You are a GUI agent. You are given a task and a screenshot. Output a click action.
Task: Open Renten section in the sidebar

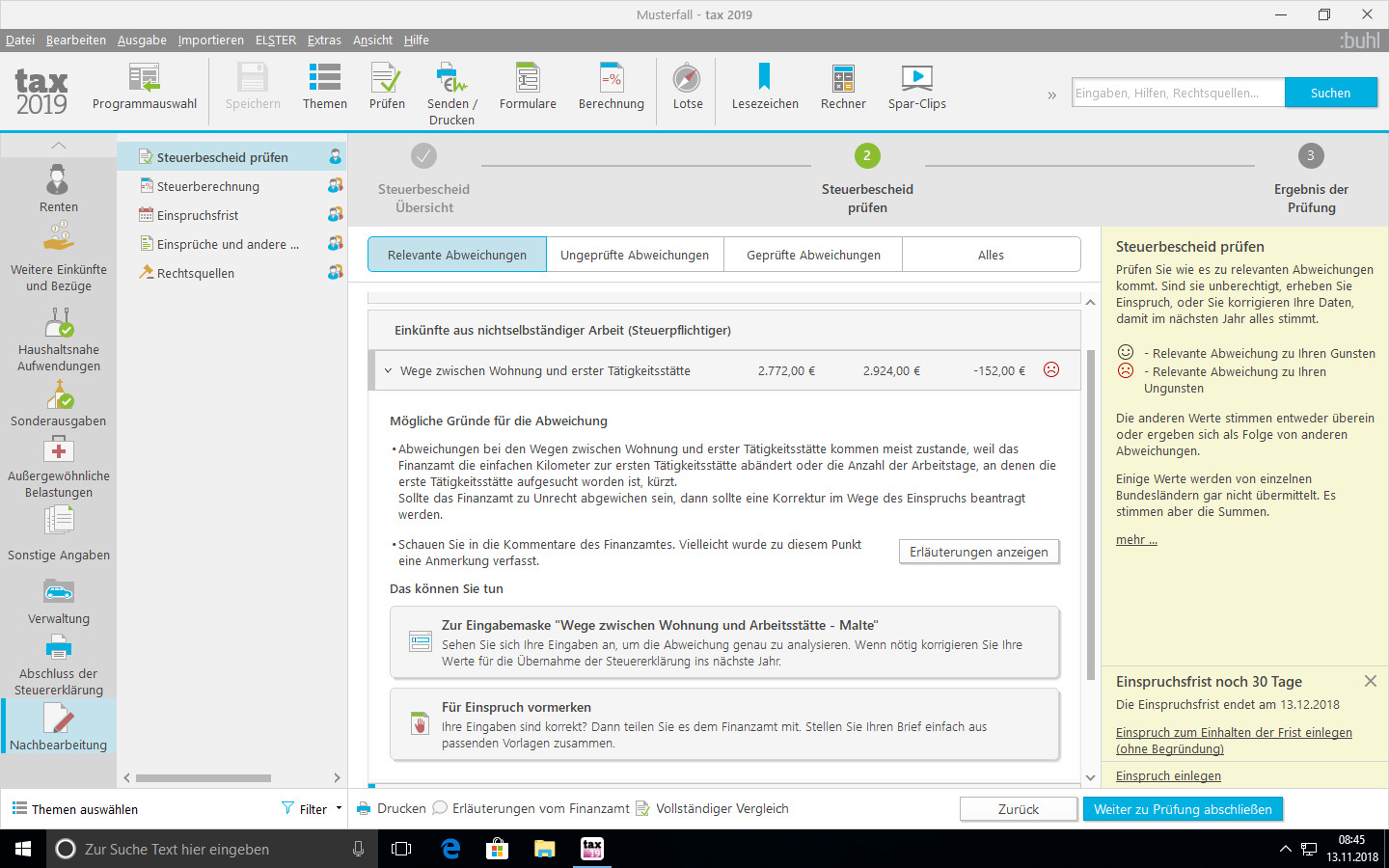pyautogui.click(x=59, y=189)
